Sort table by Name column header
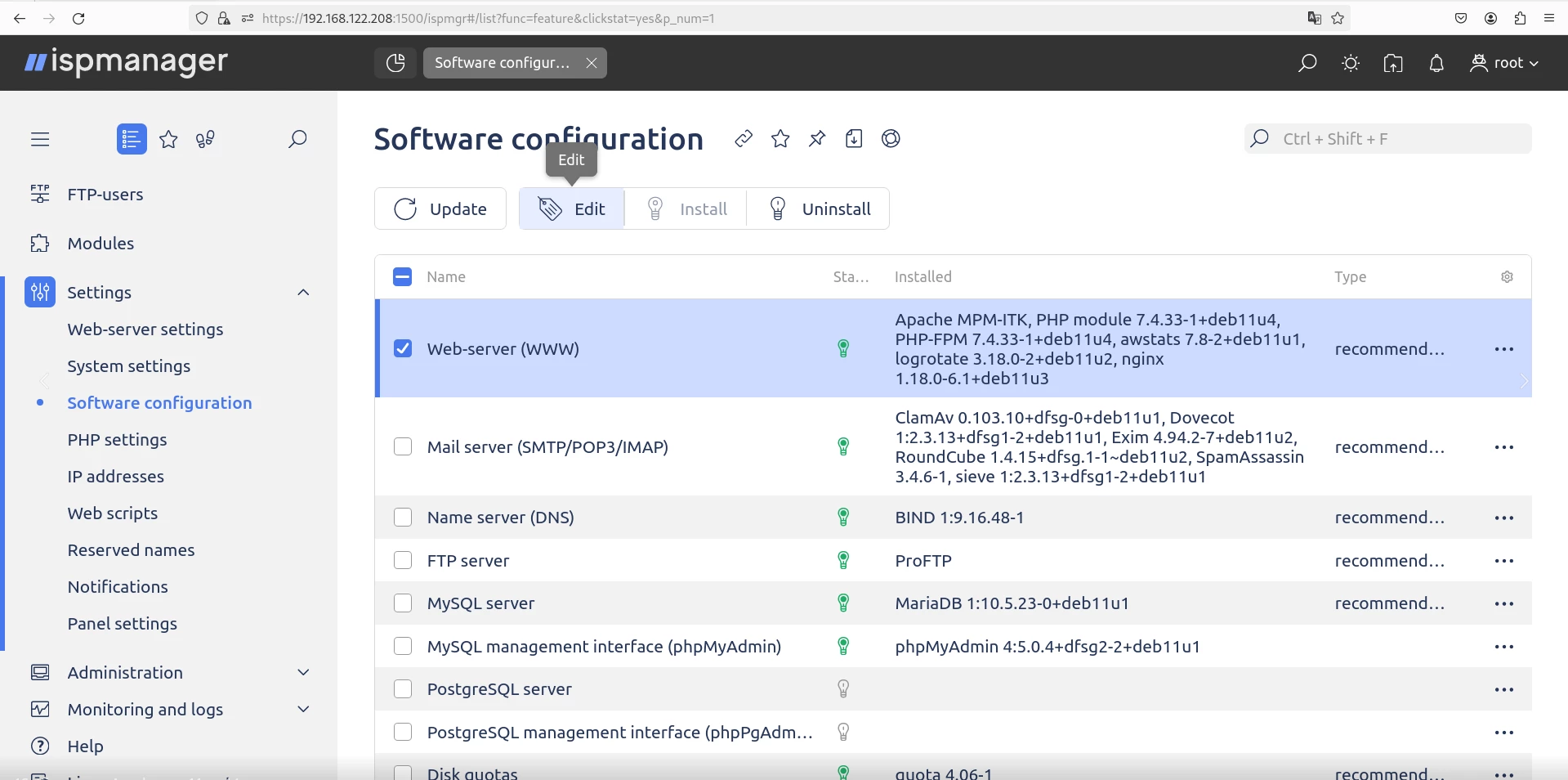The height and width of the screenshot is (780, 1568). point(446,277)
